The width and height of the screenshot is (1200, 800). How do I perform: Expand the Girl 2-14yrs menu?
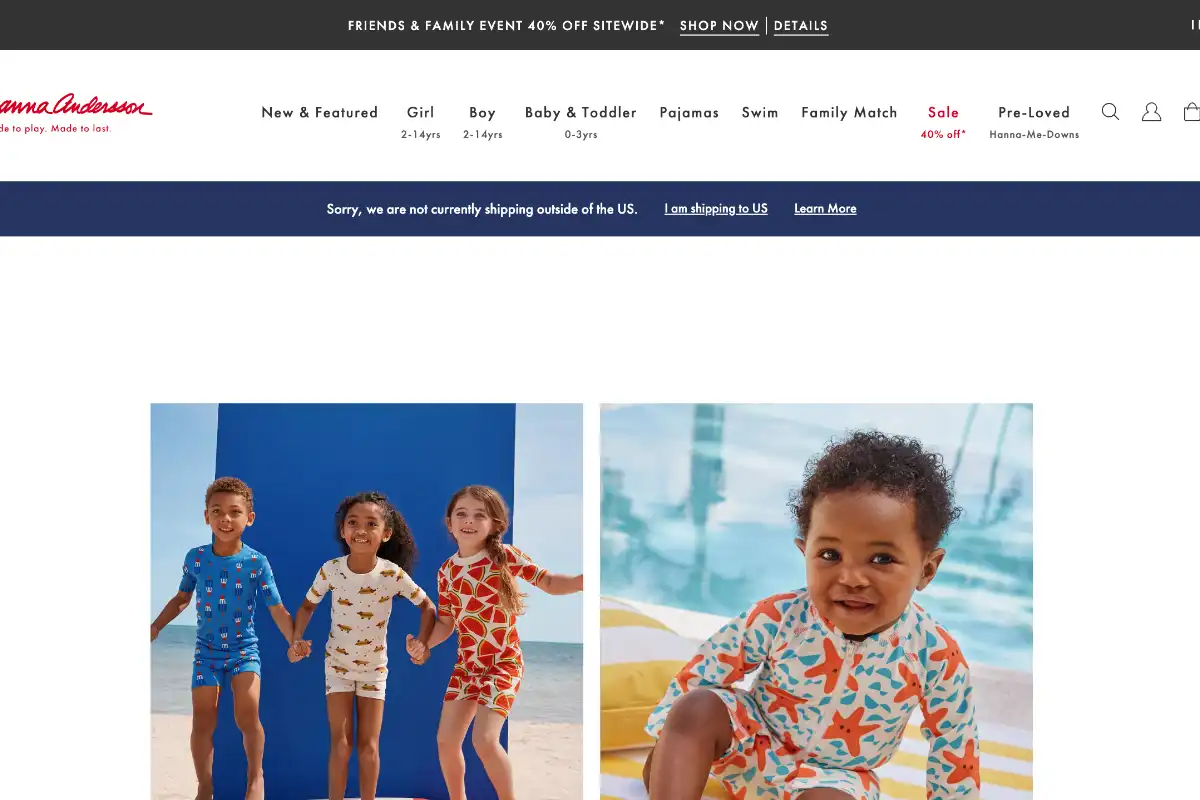[x=421, y=121]
